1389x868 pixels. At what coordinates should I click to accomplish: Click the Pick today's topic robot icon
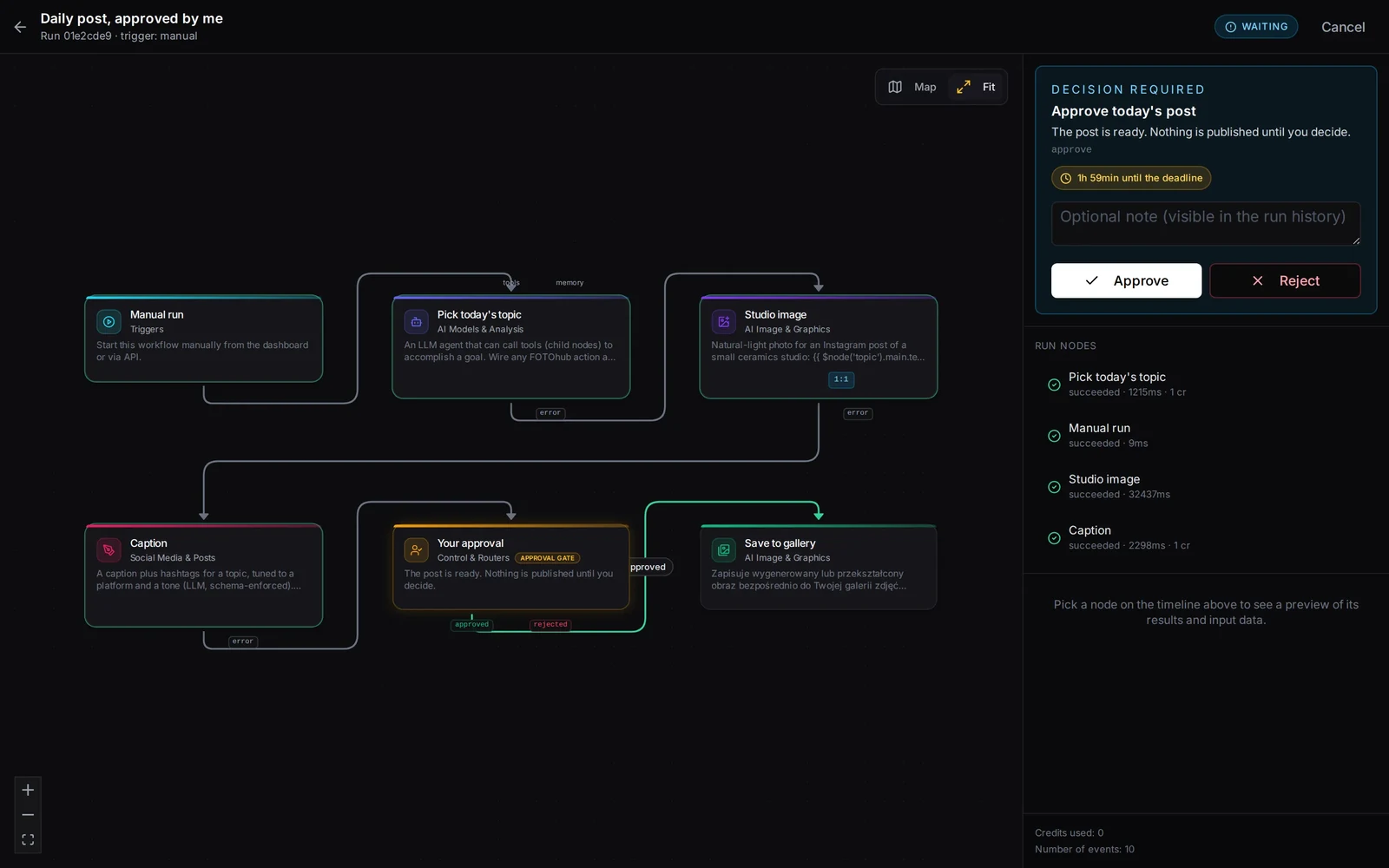tap(416, 322)
